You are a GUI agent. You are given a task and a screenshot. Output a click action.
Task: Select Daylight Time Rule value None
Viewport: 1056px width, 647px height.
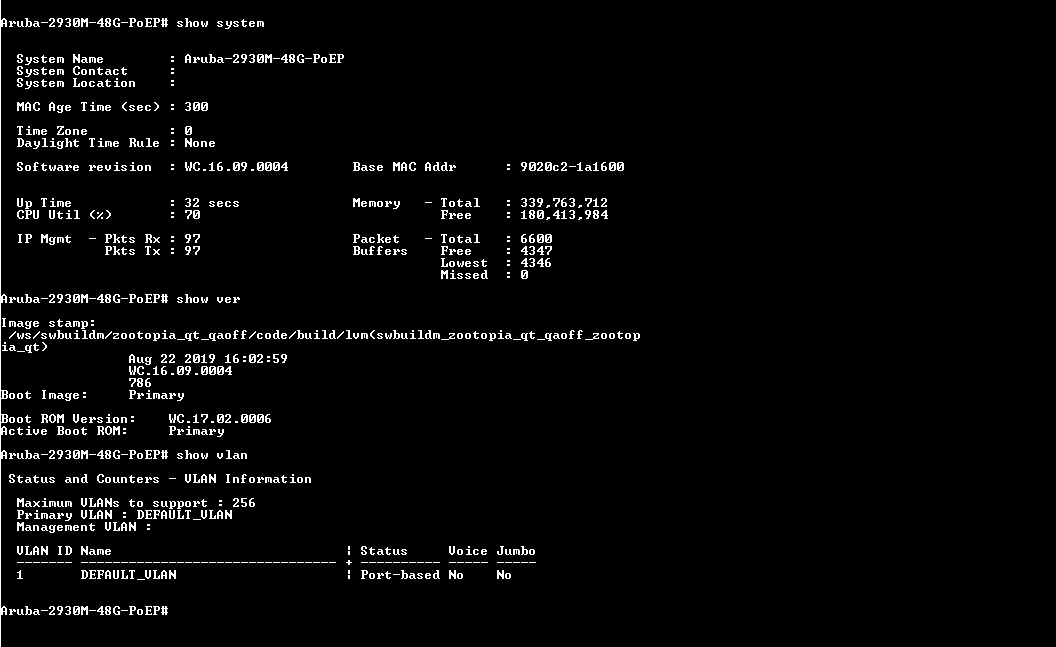(200, 143)
